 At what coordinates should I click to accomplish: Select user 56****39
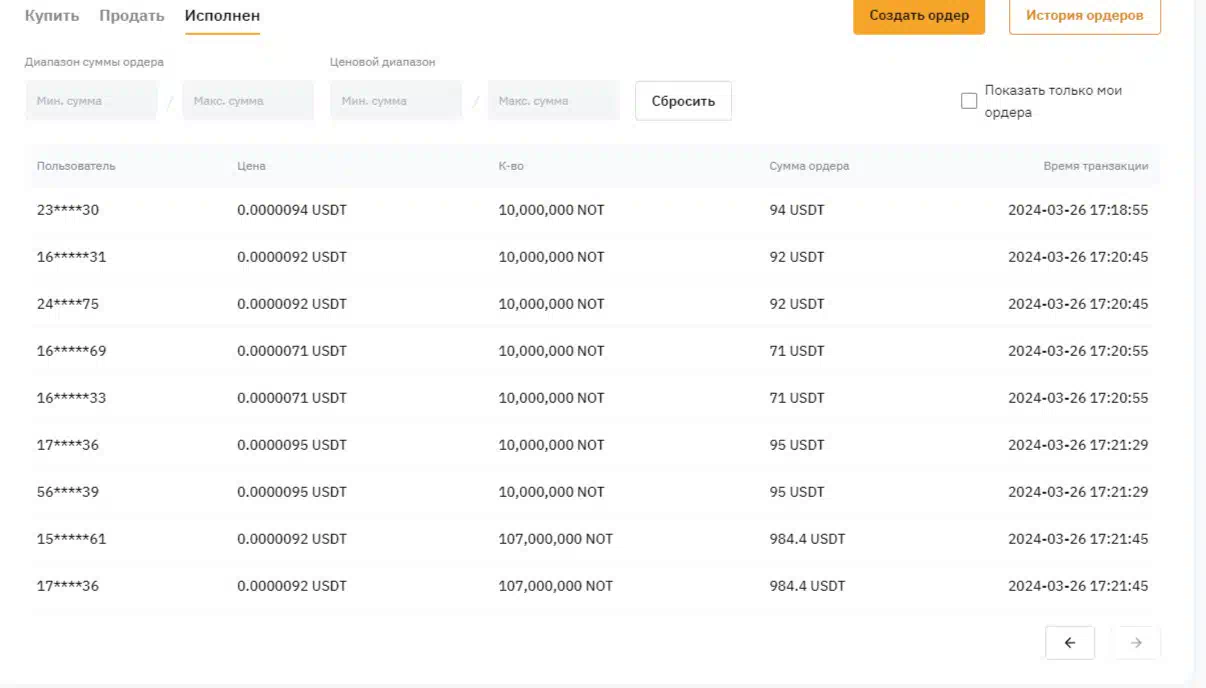click(x=68, y=492)
